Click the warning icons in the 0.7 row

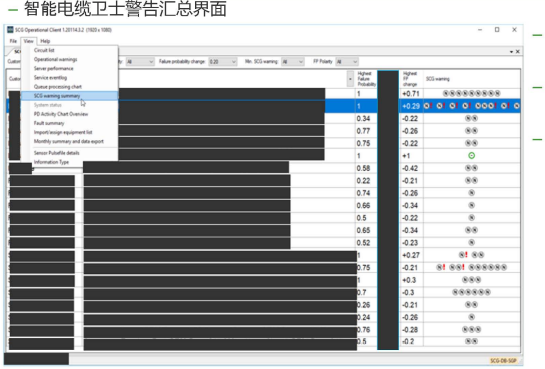[472, 292]
